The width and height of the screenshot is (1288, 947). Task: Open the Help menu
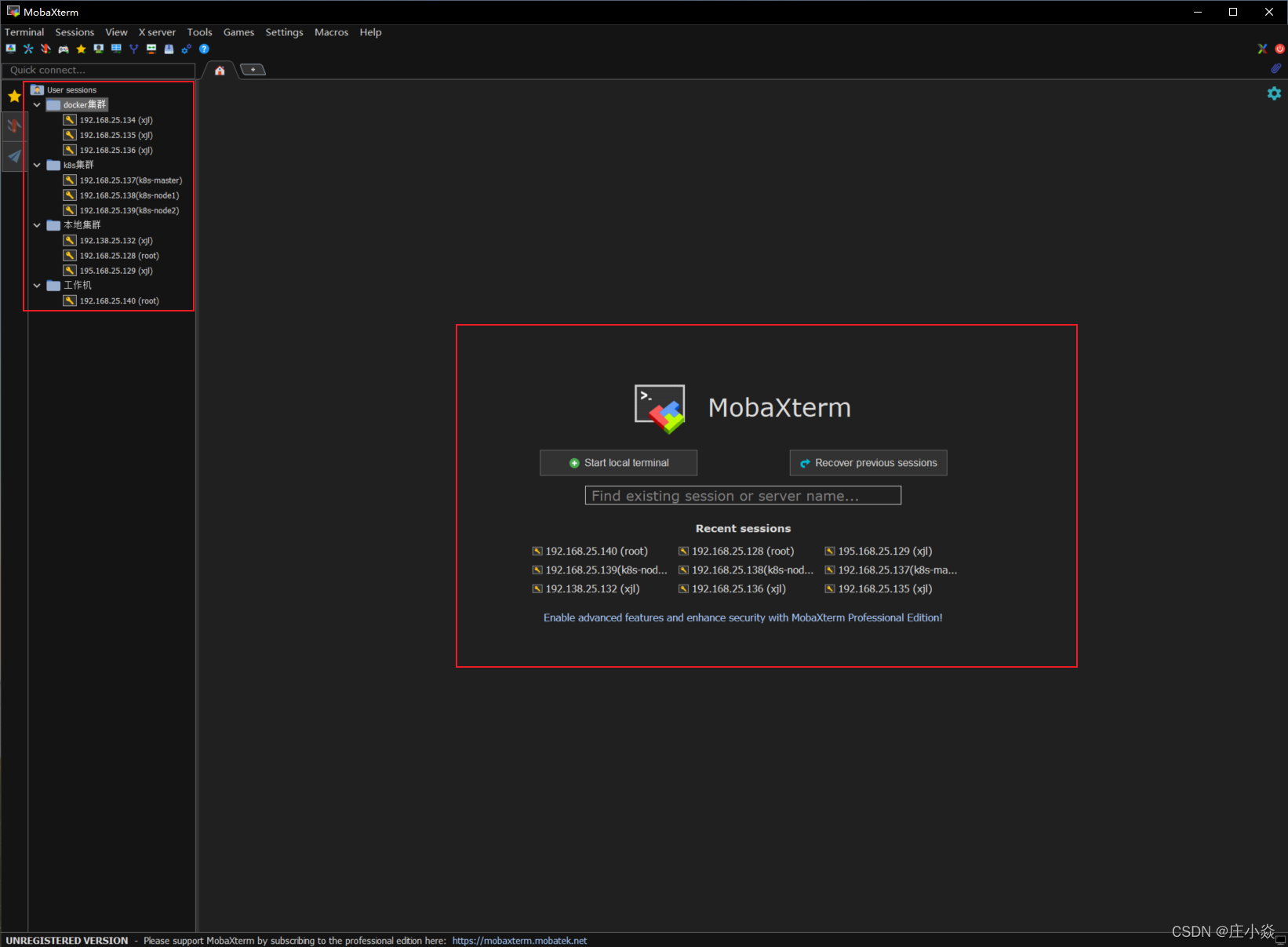coord(370,32)
